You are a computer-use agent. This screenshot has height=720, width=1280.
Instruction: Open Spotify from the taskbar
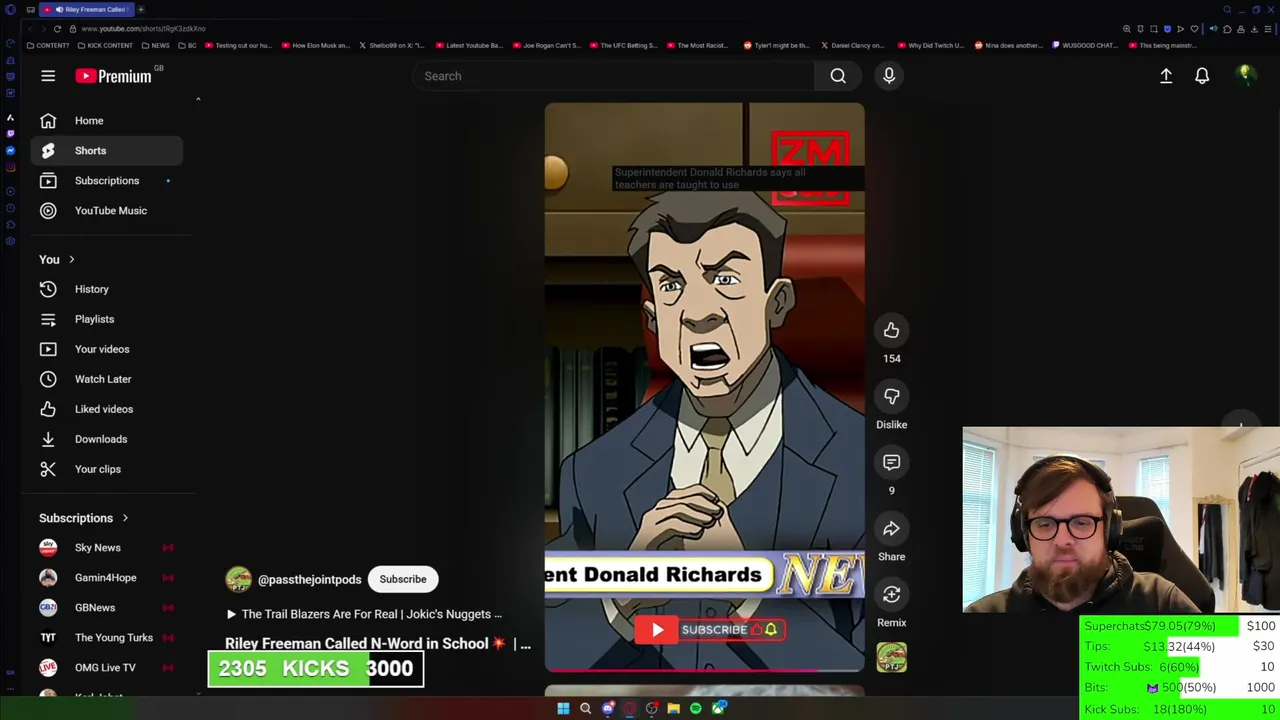(696, 708)
